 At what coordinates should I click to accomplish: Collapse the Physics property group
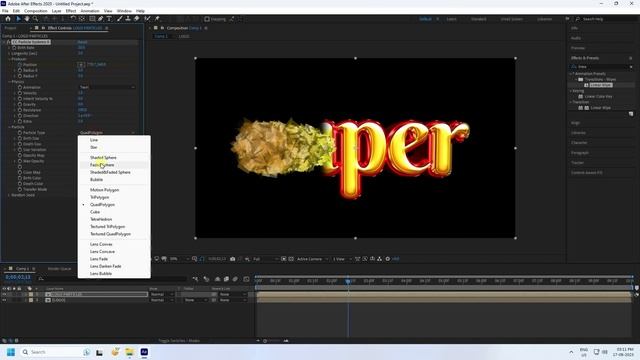click(9, 82)
